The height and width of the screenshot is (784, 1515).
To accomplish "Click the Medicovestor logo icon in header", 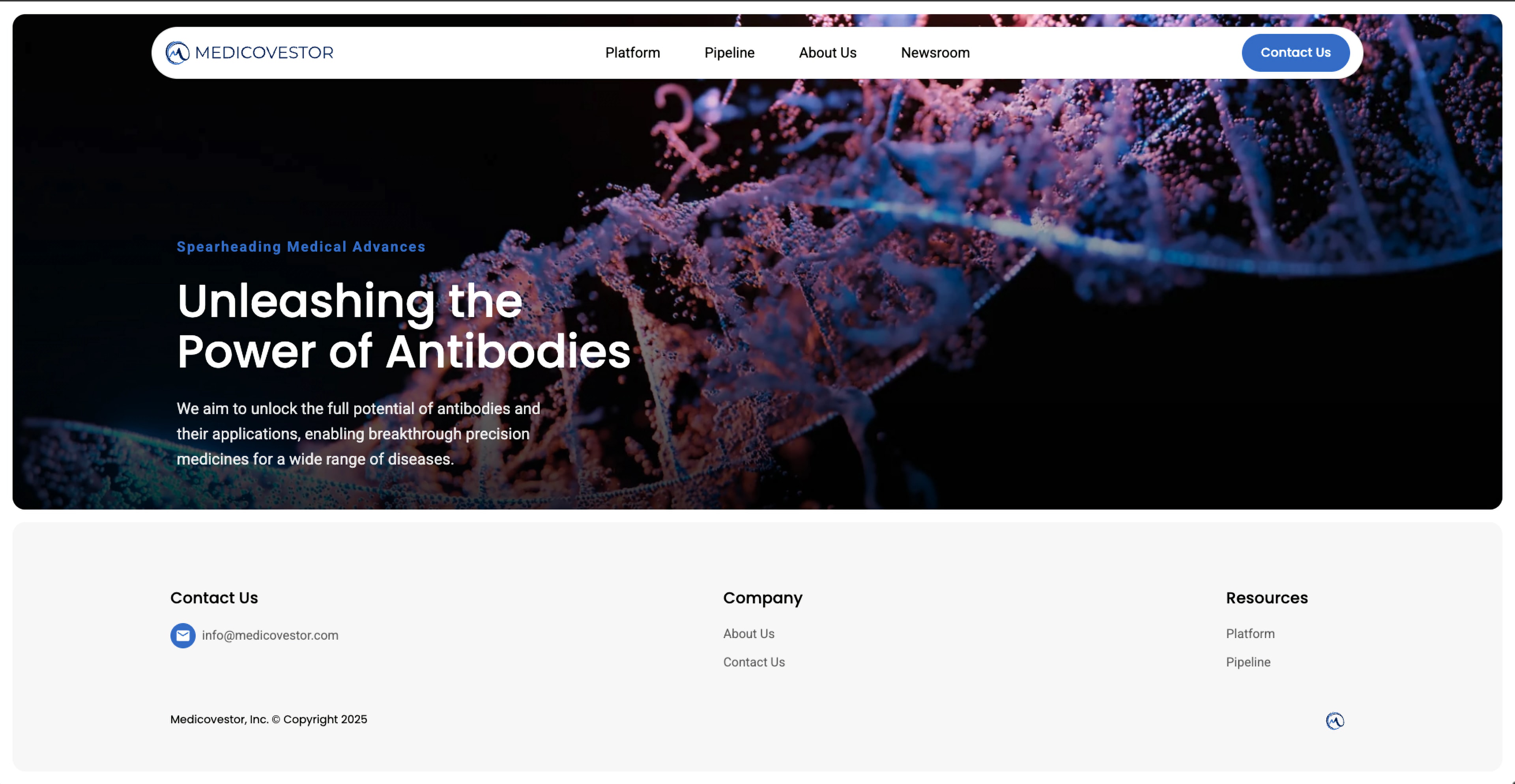I will point(177,53).
